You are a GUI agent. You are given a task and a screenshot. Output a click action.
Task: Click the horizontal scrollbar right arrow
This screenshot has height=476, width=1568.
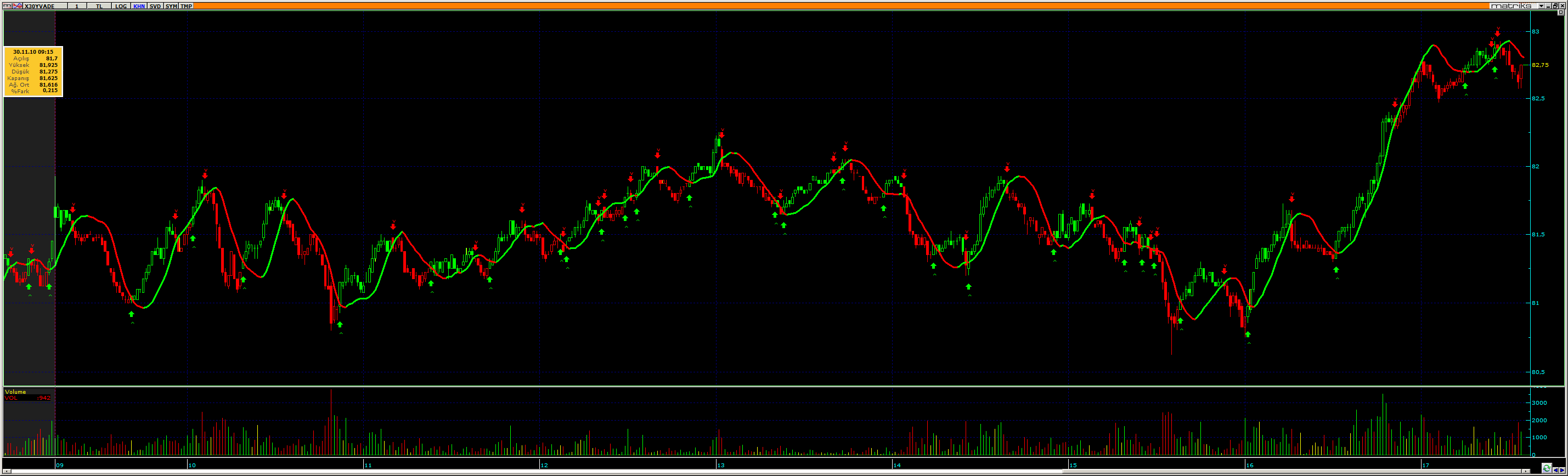point(1526,471)
